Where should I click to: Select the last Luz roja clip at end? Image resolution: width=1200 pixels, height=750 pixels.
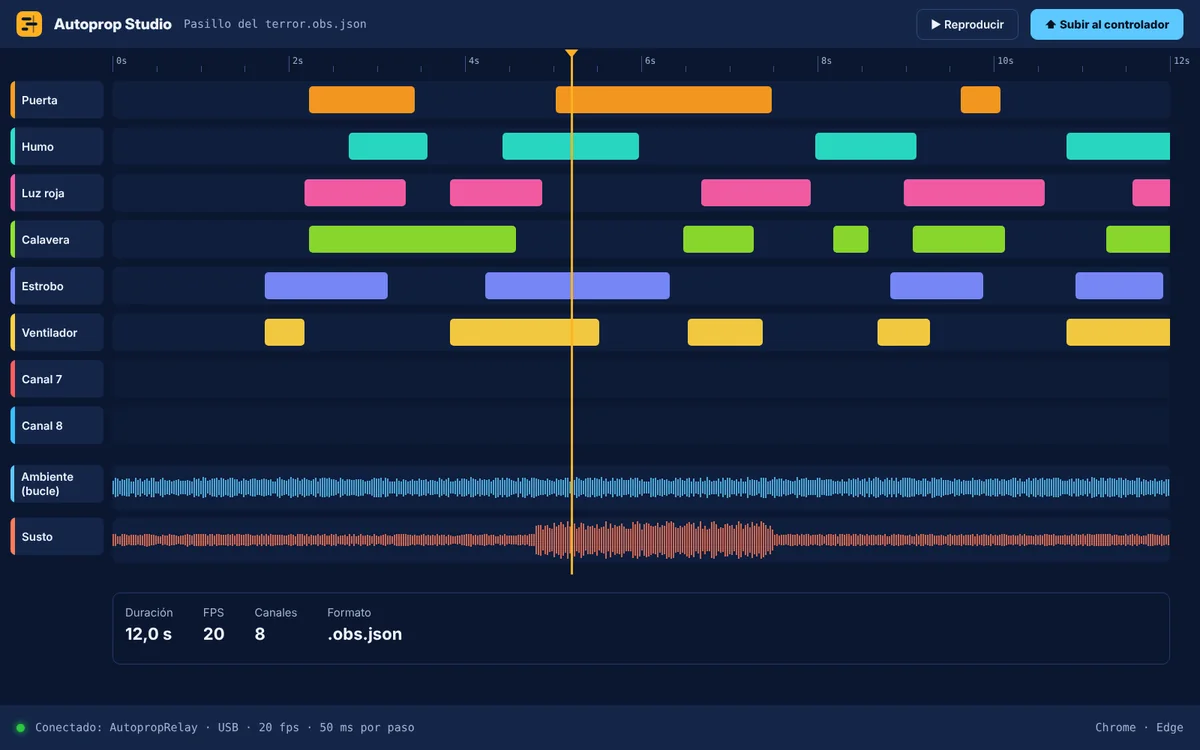(x=1151, y=193)
